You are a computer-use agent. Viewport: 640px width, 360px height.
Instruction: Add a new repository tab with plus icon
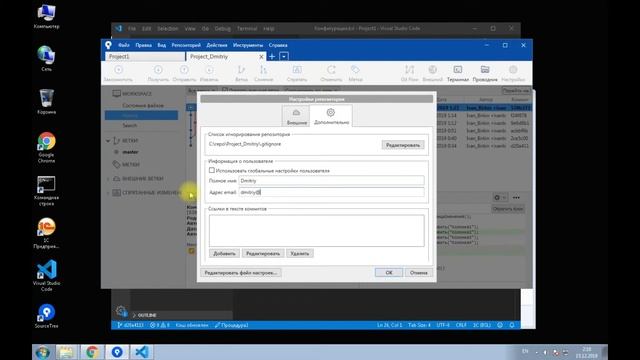point(272,56)
